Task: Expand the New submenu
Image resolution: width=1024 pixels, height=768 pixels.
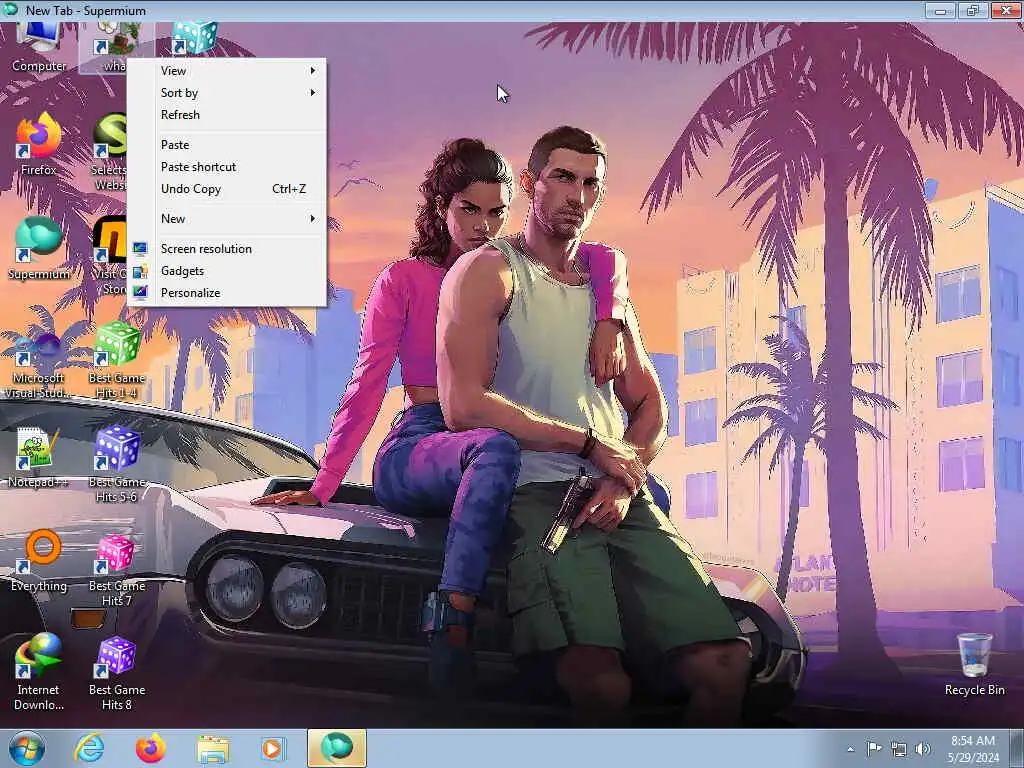Action: [x=227, y=219]
